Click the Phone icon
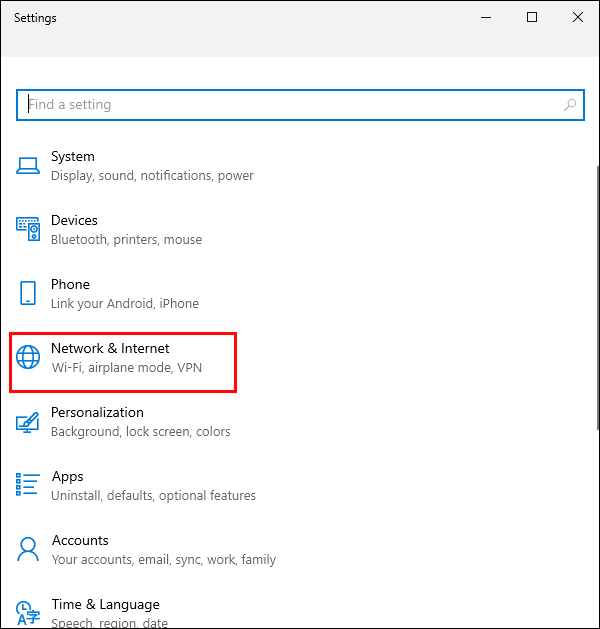 coord(28,293)
